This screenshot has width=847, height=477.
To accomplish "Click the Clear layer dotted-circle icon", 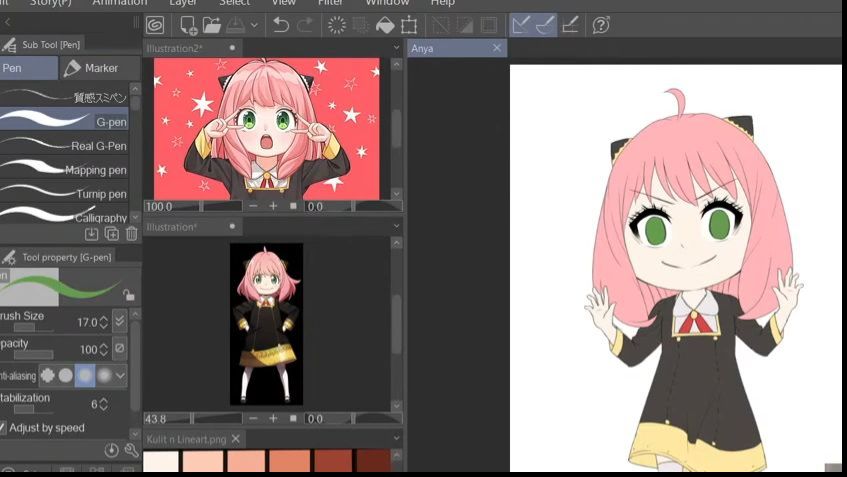I will (337, 25).
